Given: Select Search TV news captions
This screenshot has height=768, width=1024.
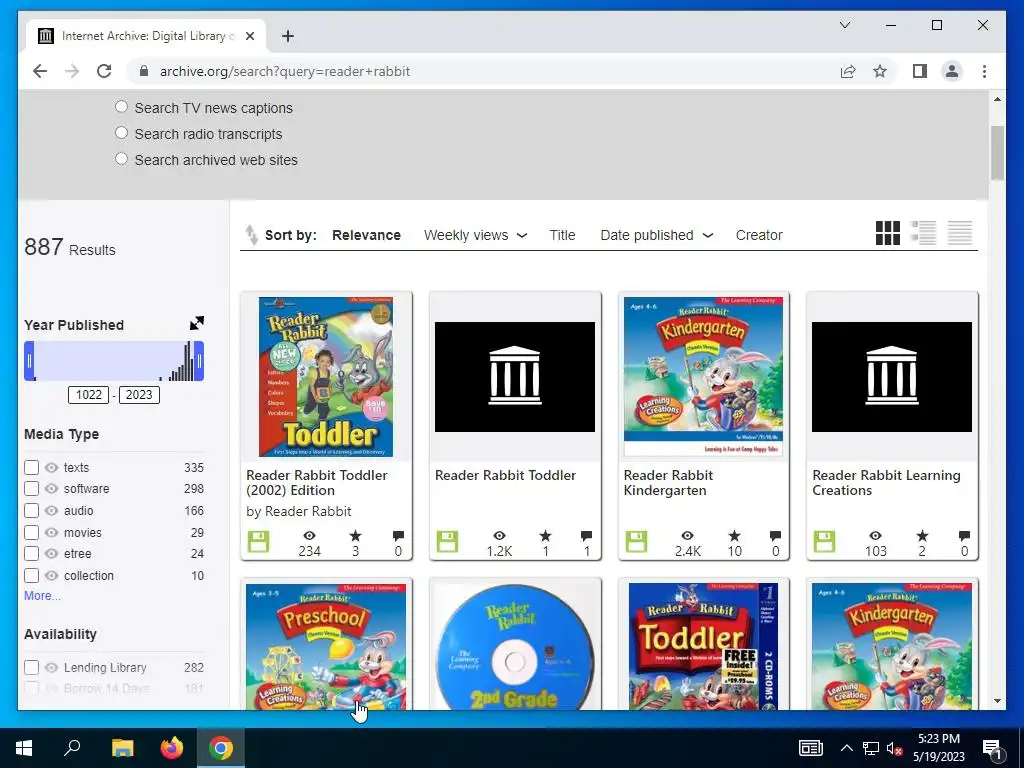Looking at the screenshot, I should coord(121,106).
